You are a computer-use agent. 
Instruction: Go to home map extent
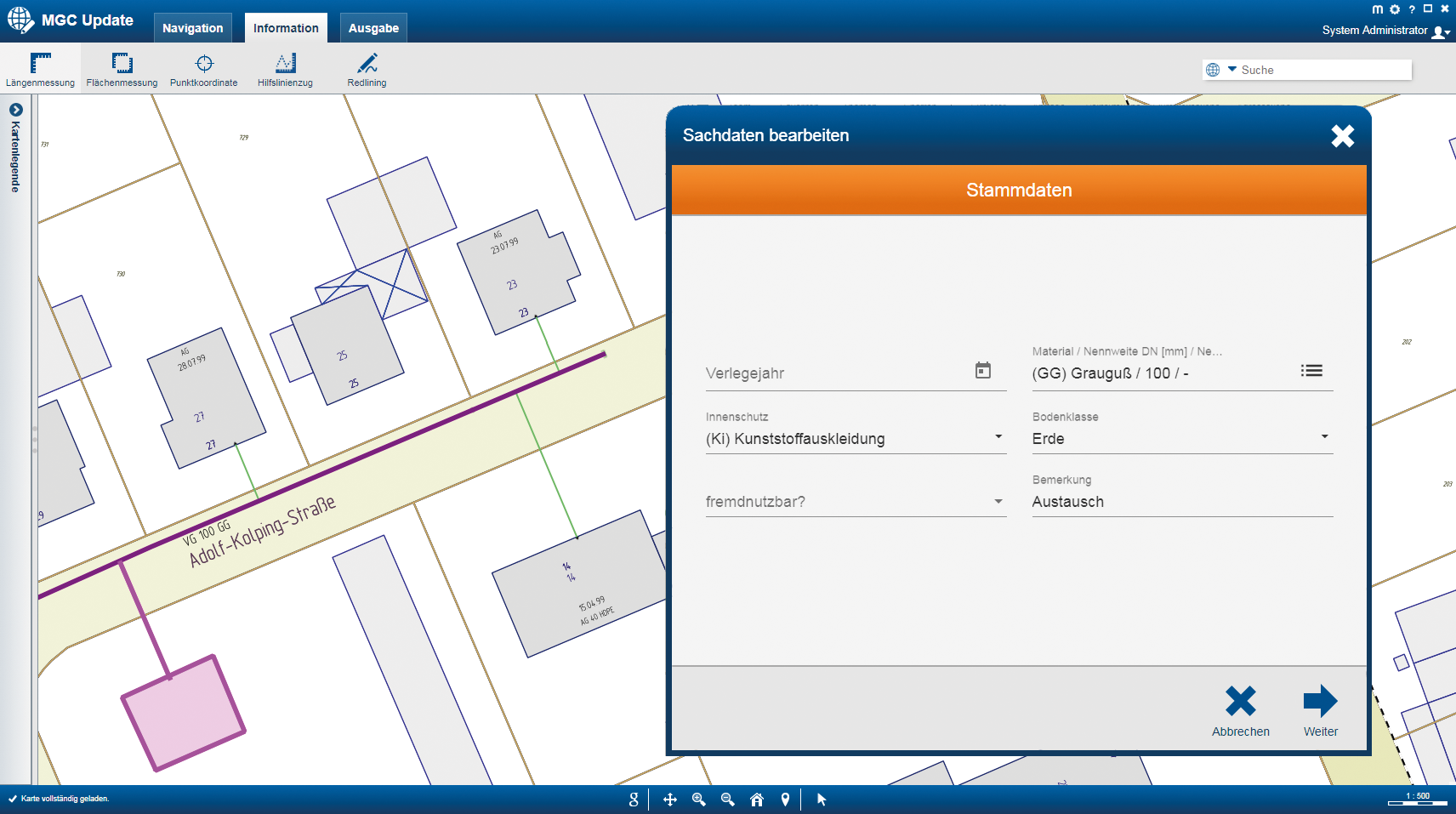coord(757,800)
